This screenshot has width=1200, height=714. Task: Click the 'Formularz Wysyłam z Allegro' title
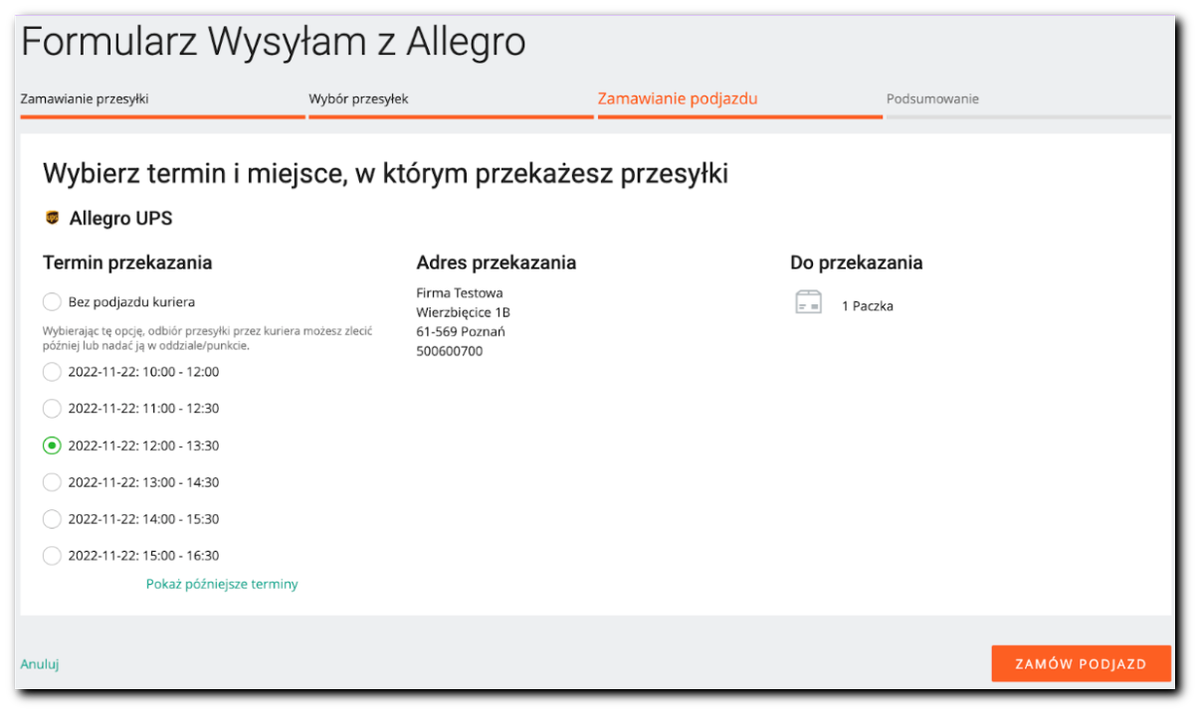point(273,42)
